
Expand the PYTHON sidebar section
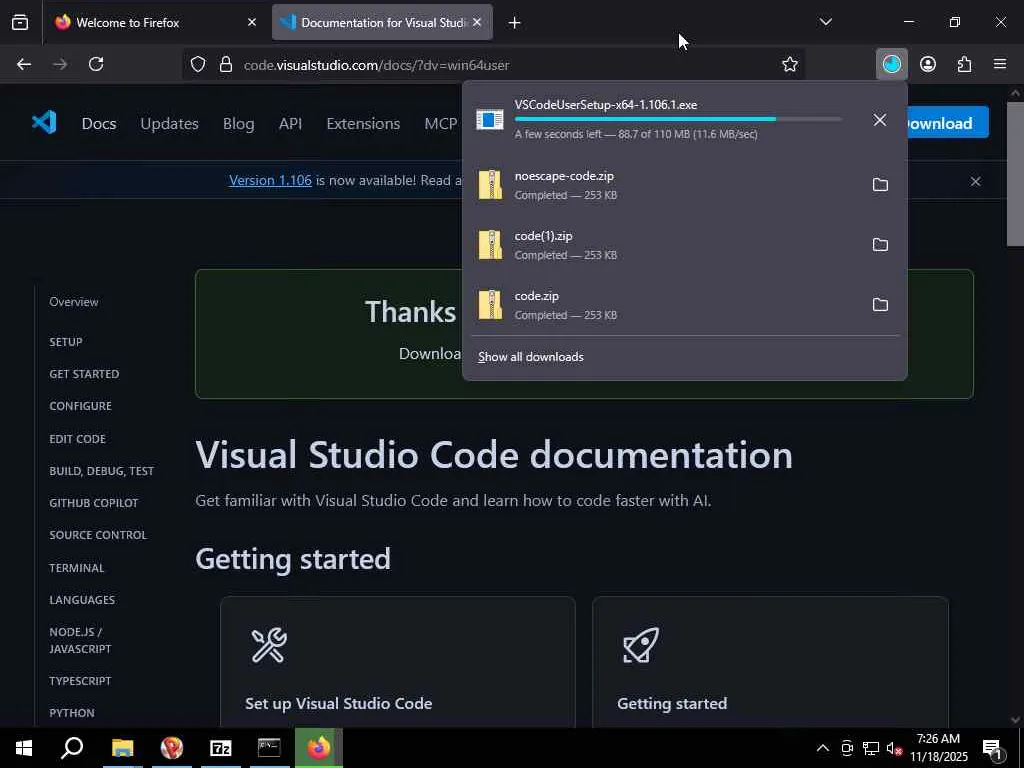coord(72,712)
